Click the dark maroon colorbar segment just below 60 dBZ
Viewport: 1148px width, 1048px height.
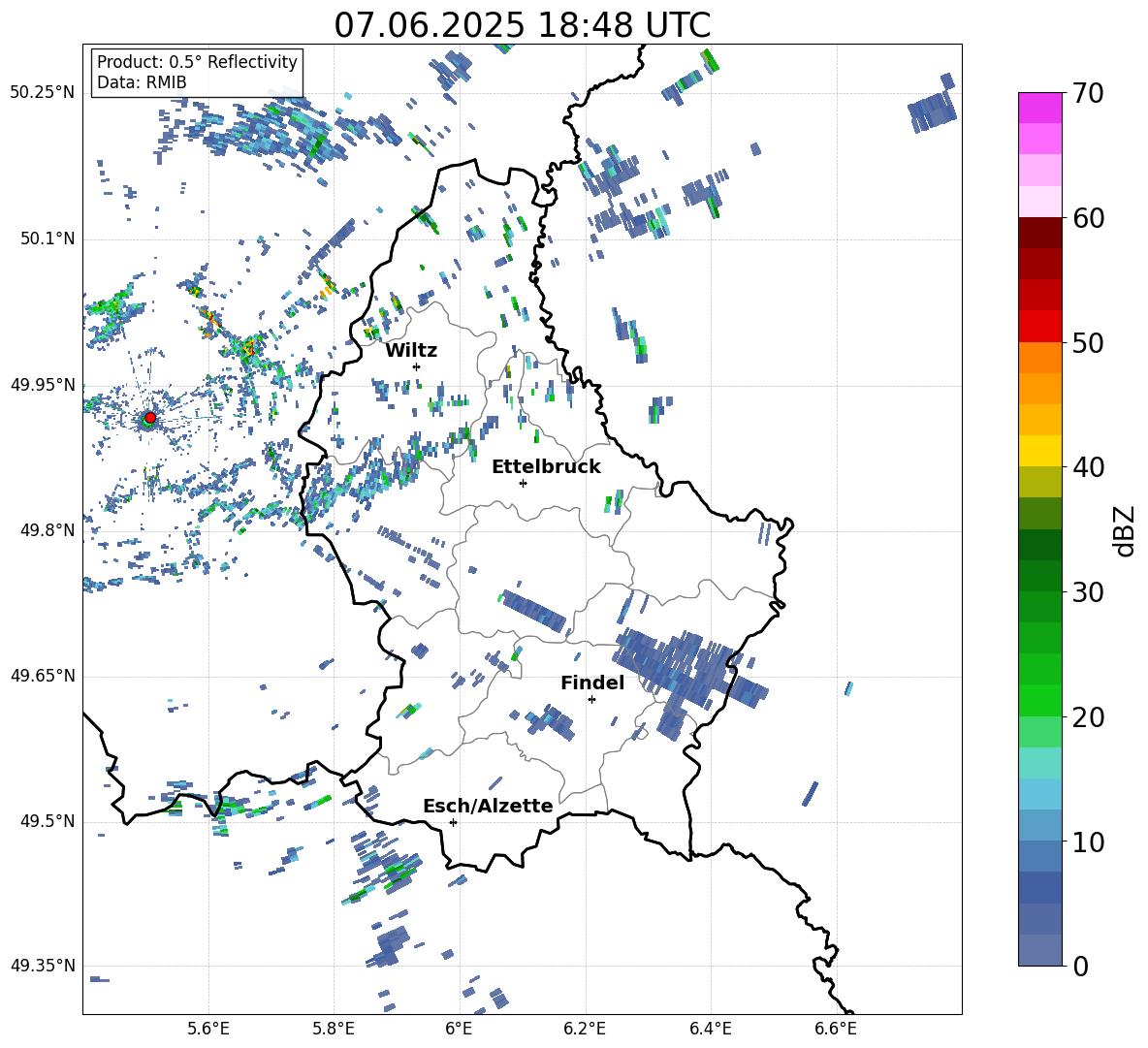pyautogui.click(x=1040, y=233)
